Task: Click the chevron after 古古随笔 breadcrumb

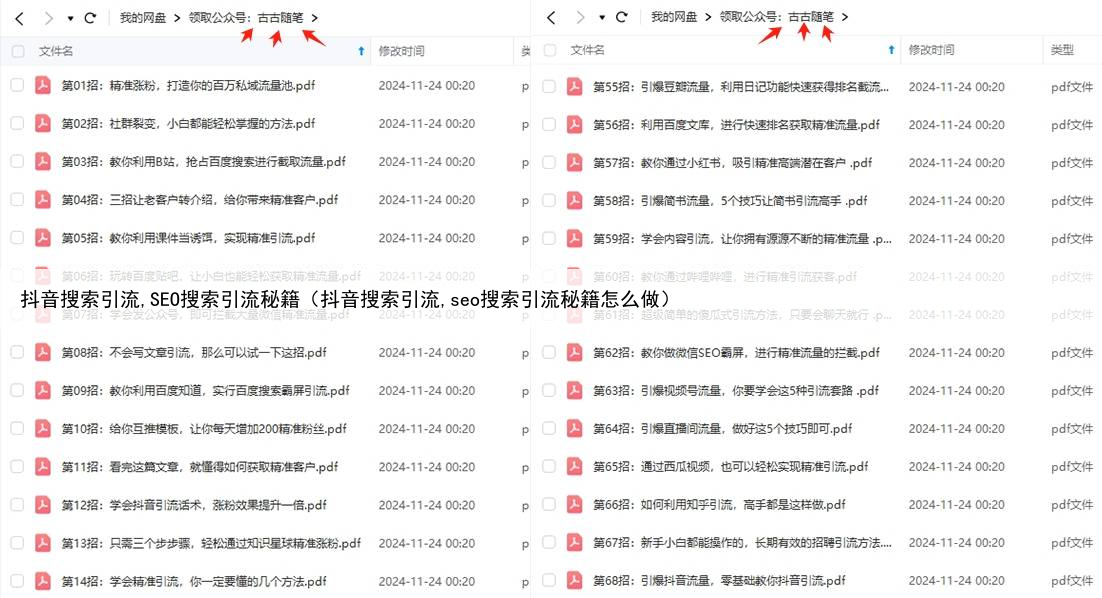Action: click(x=317, y=17)
